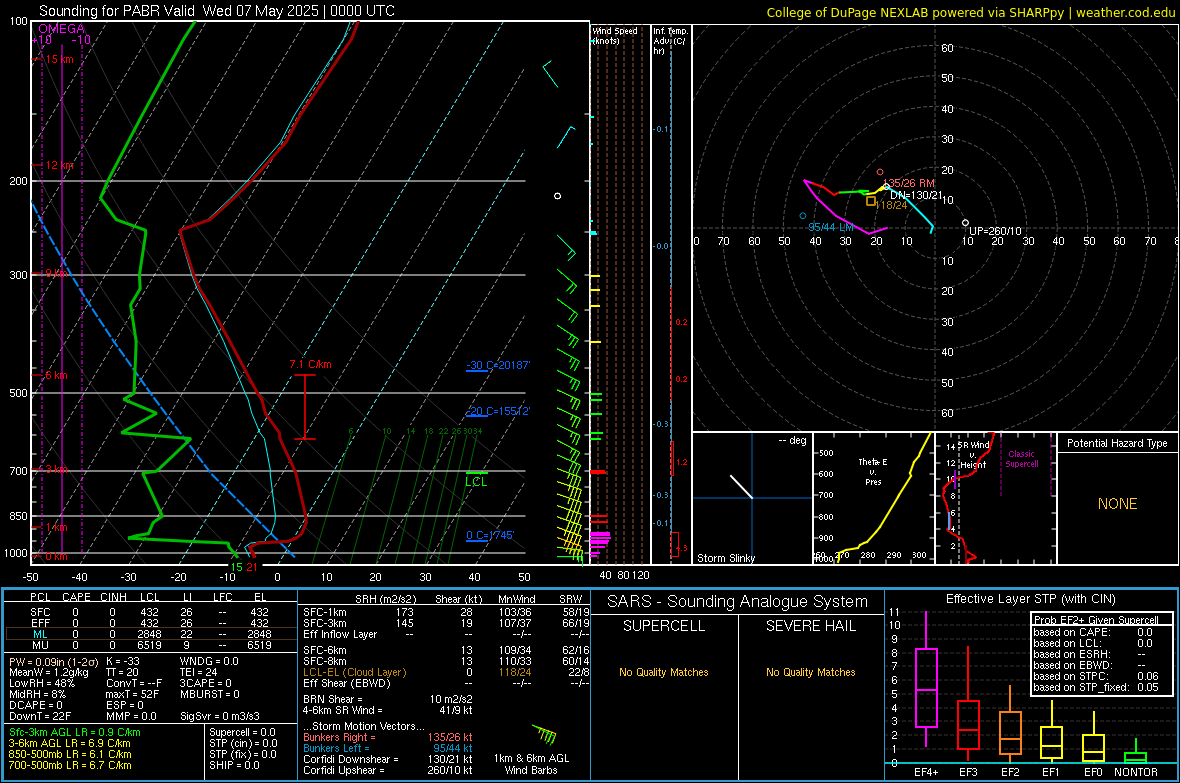Select the SFC parcel row
The width and height of the screenshot is (1180, 783).
(x=149, y=612)
